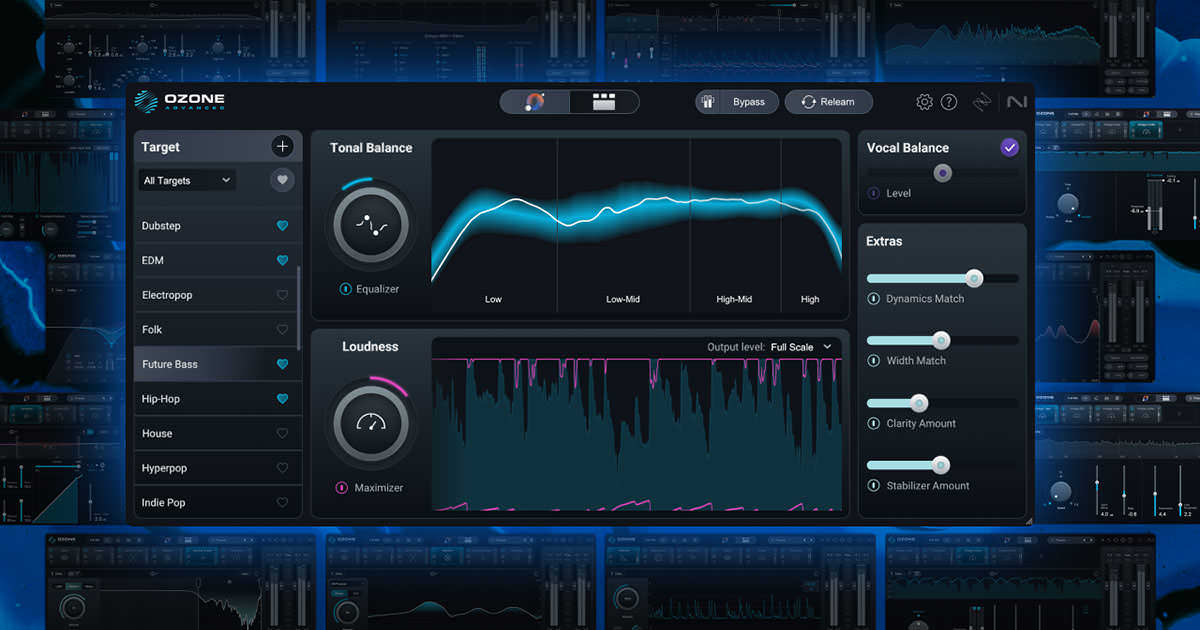Click the Stabilizer Amount slider handle
Screen dimensions: 1200x630
click(x=940, y=465)
